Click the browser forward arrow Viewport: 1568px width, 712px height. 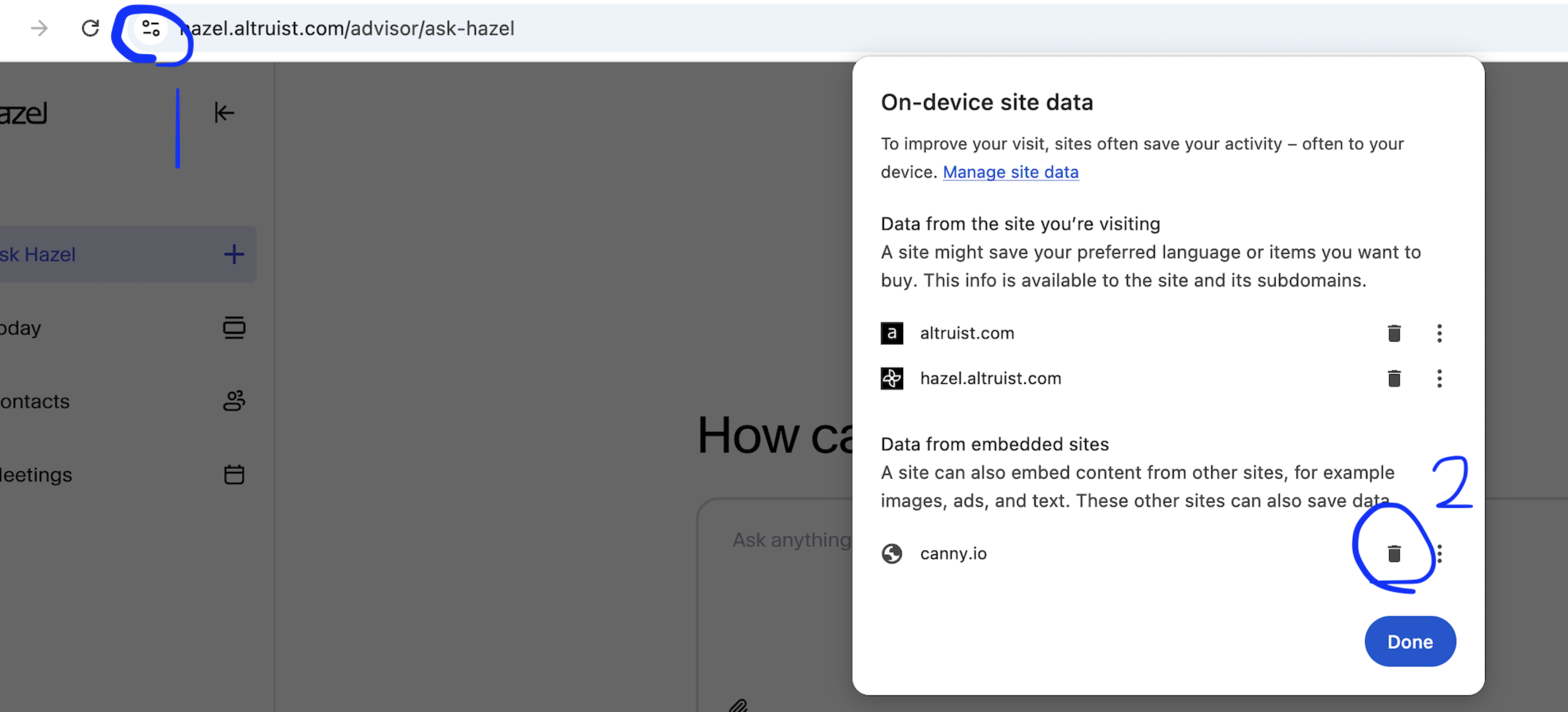(x=39, y=28)
